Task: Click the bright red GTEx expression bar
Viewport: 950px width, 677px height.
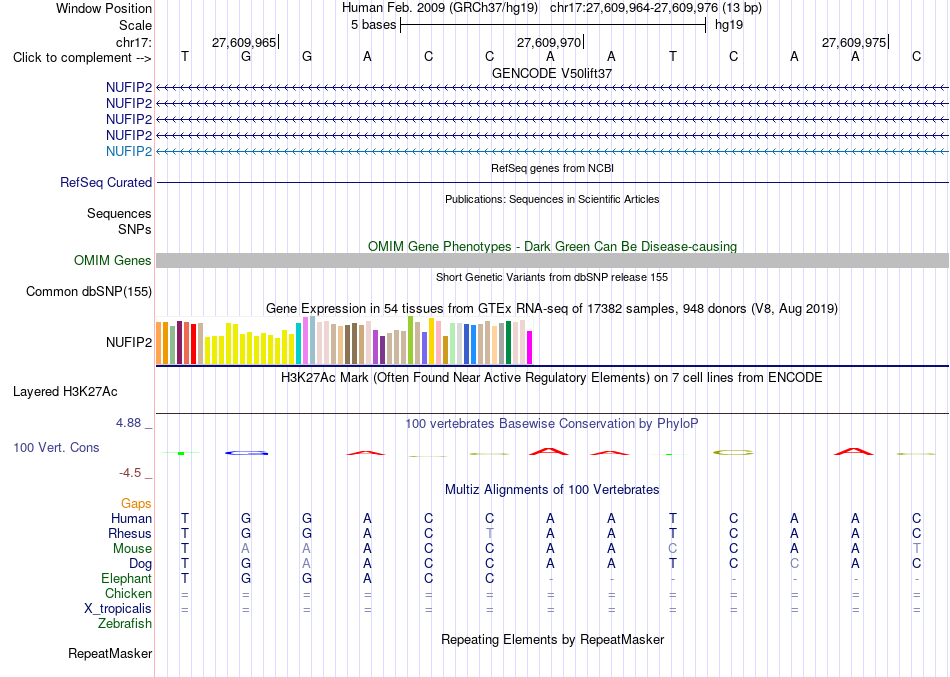Action: pos(193,344)
